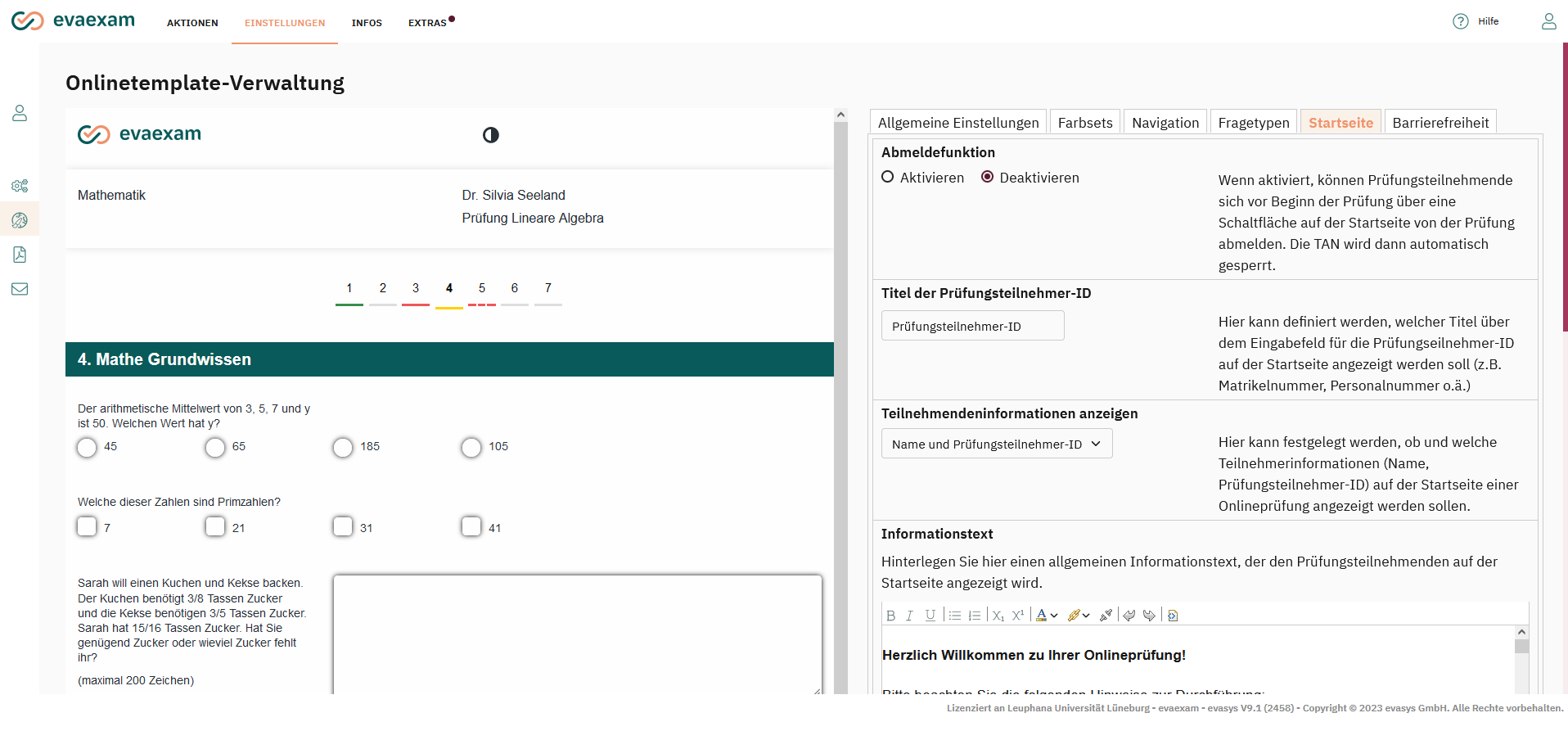Switch to the Barrierefreiheit tab
This screenshot has width=1568, height=731.
click(1440, 123)
